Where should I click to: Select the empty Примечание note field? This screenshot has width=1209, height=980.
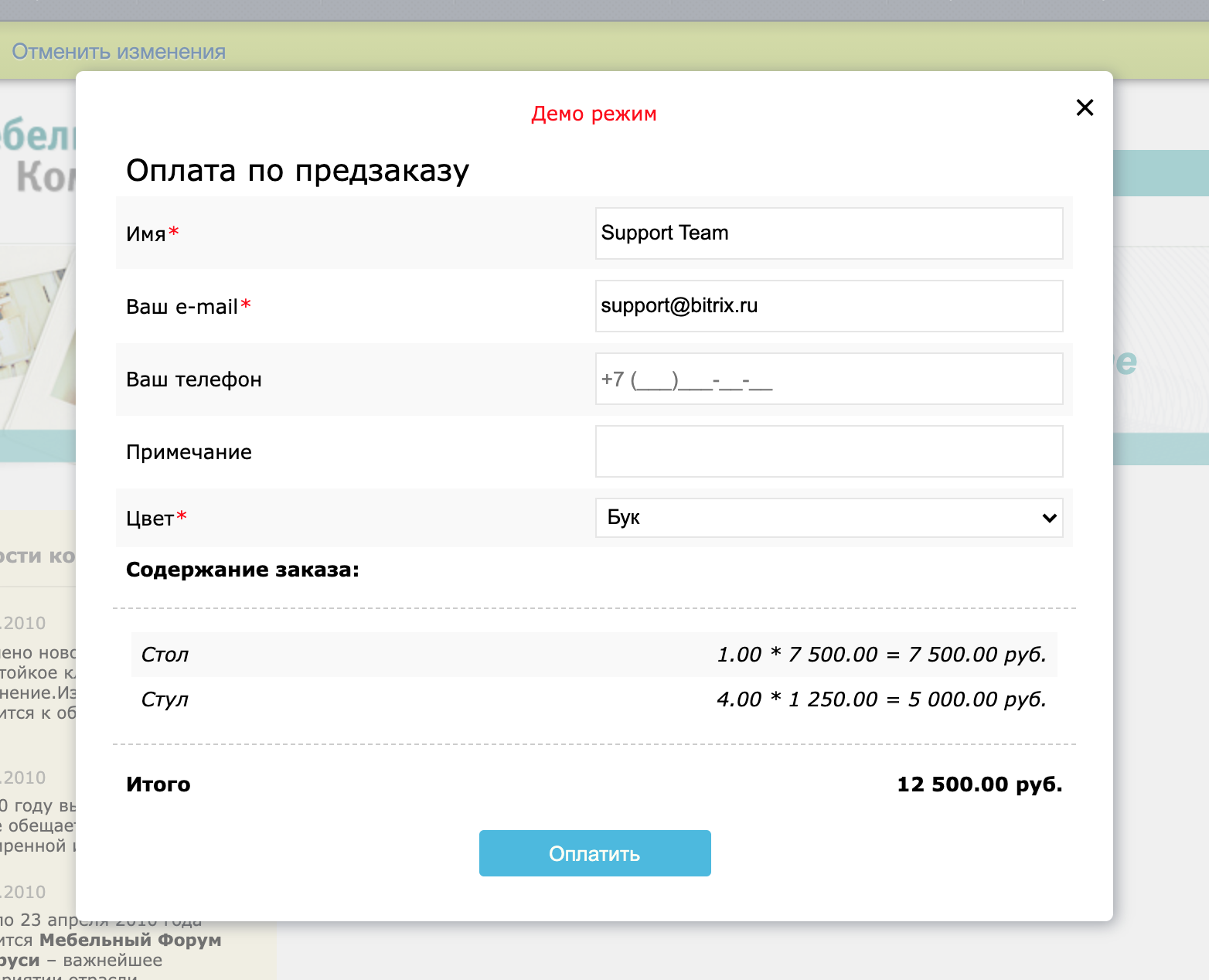[829, 451]
